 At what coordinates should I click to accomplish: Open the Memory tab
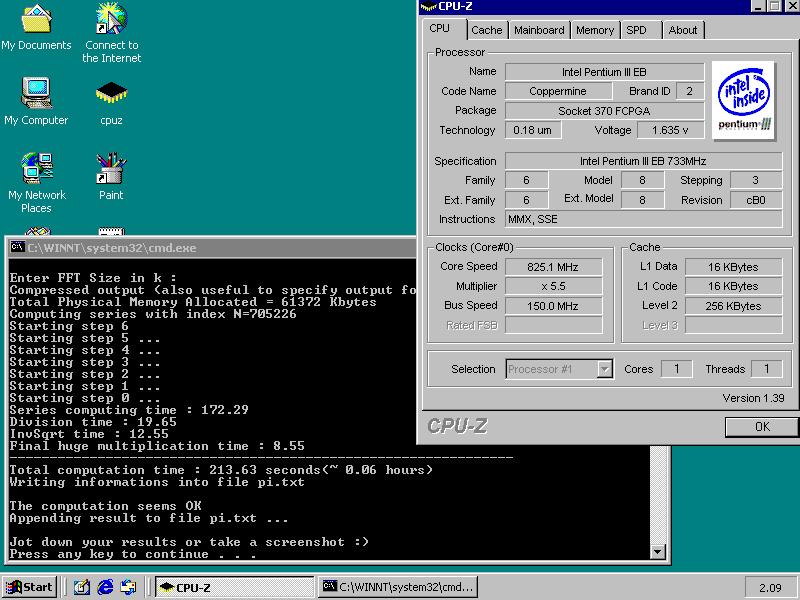click(595, 30)
